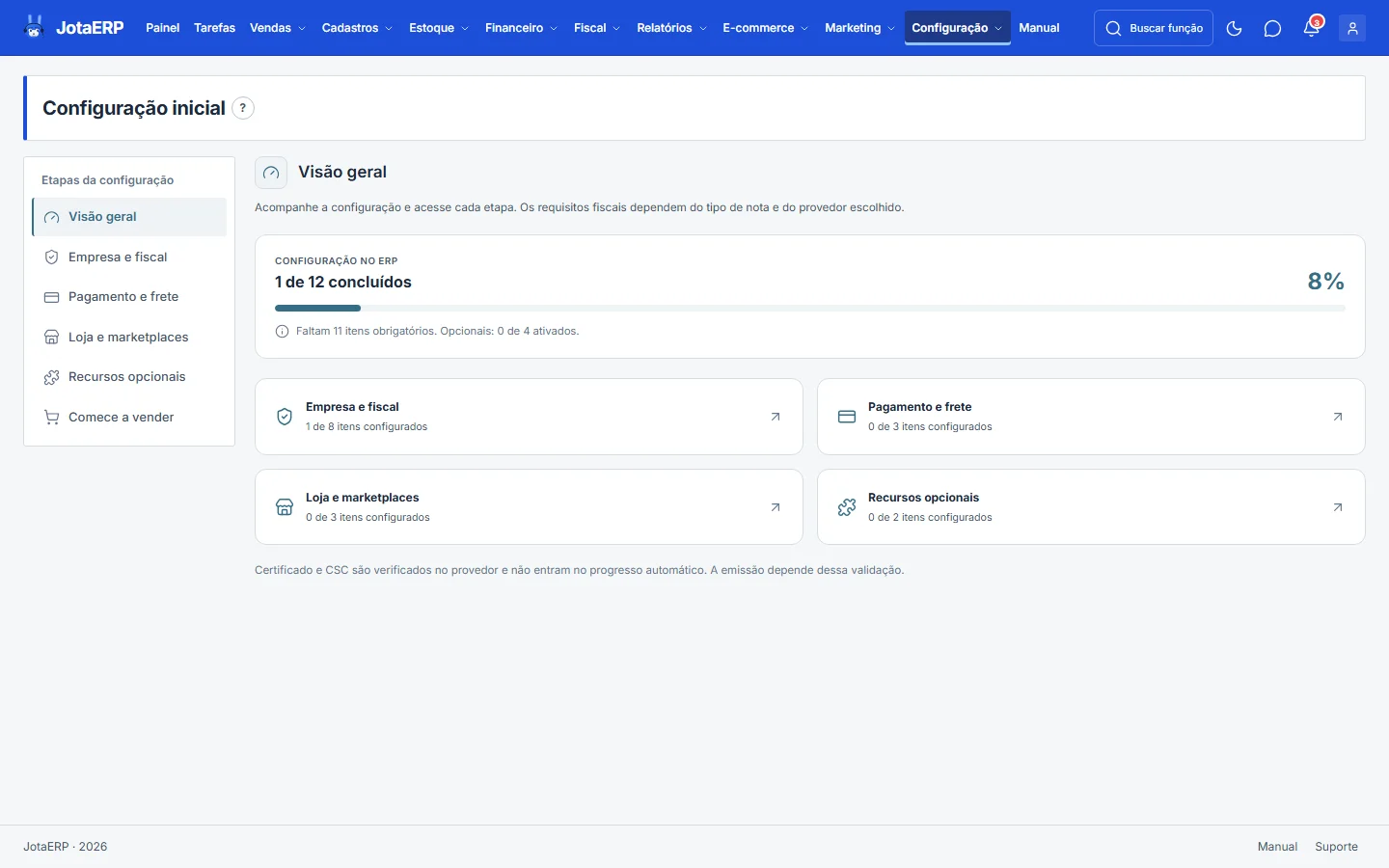This screenshot has width=1389, height=868.
Task: Click the configuration progress bar
Action: point(810,309)
